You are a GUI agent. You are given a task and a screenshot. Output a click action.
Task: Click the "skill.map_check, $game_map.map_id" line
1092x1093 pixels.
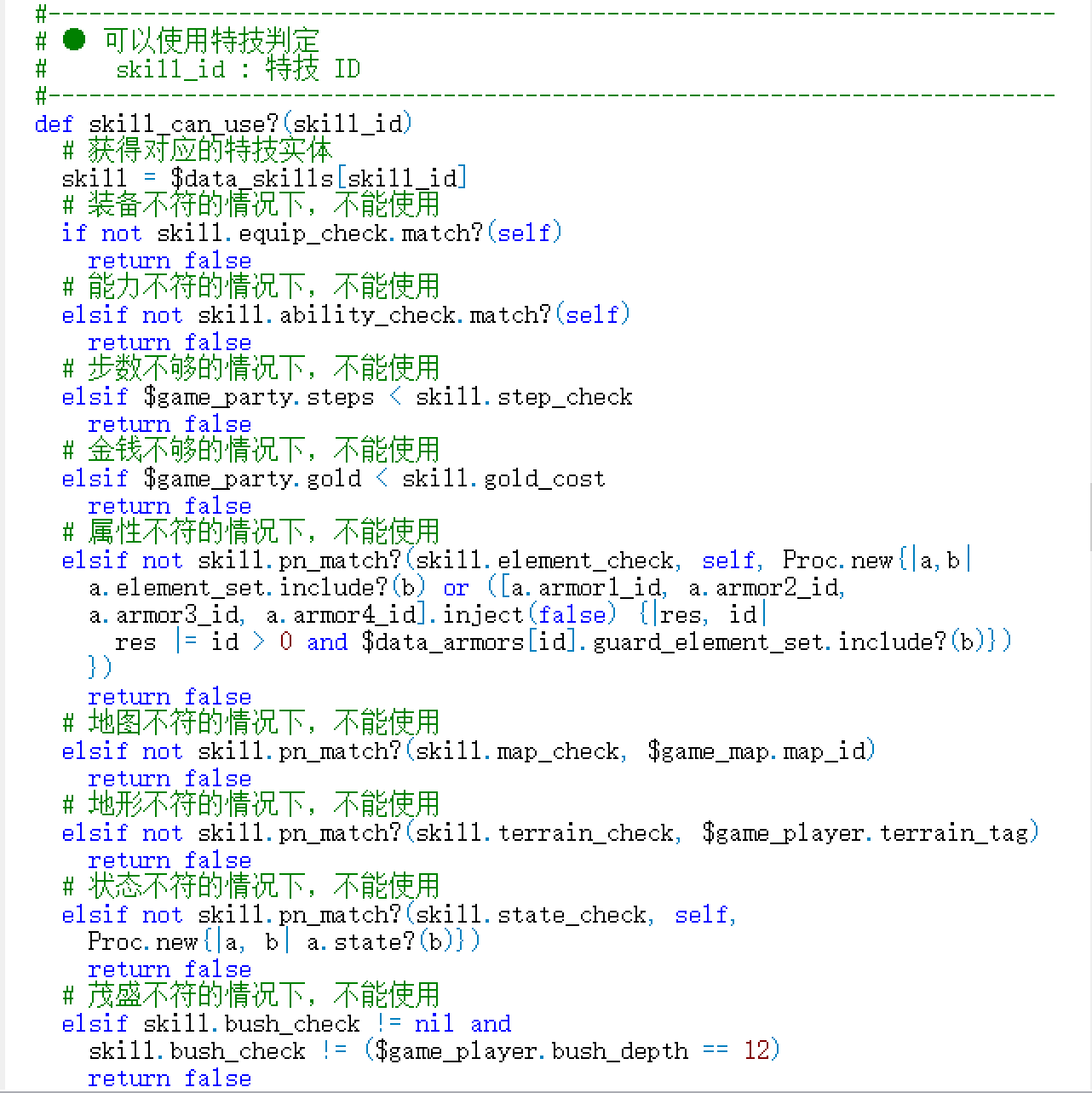[469, 751]
